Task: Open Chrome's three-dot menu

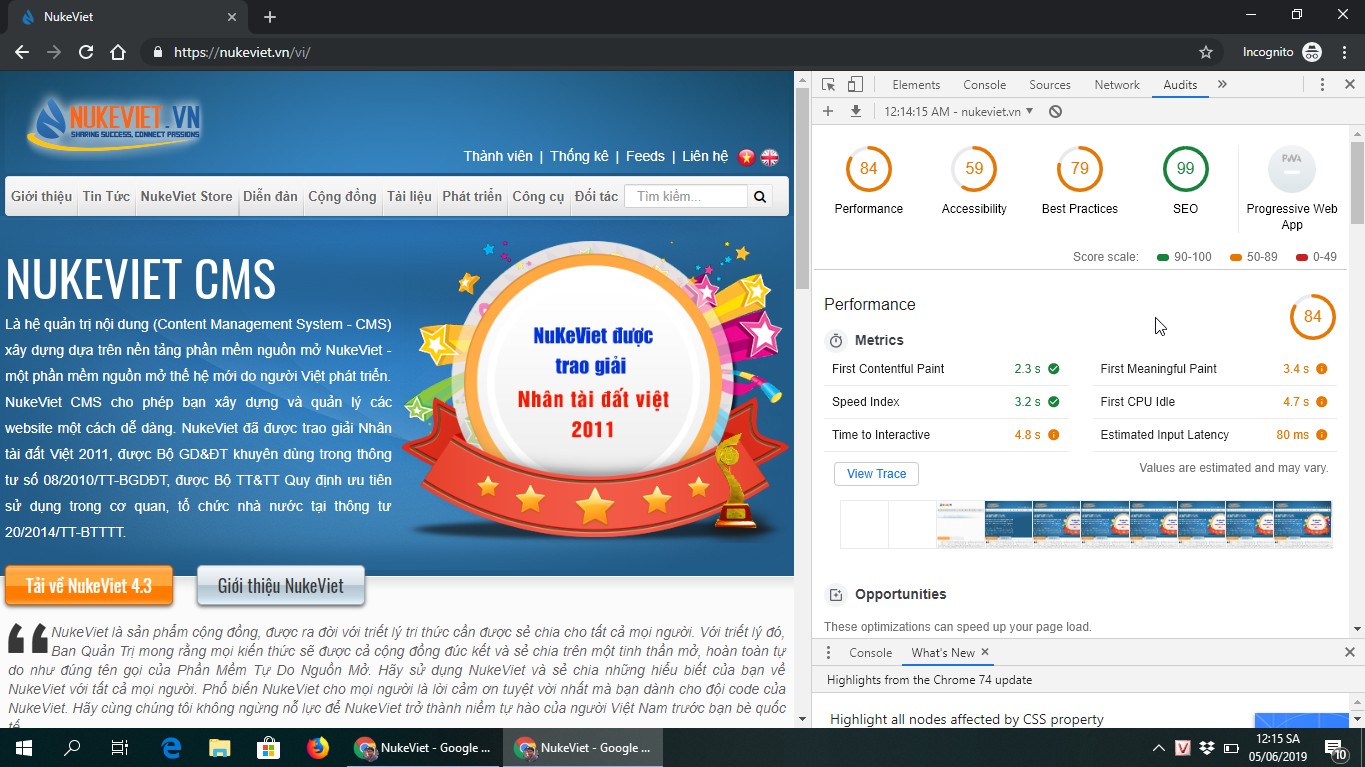Action: [x=1345, y=52]
